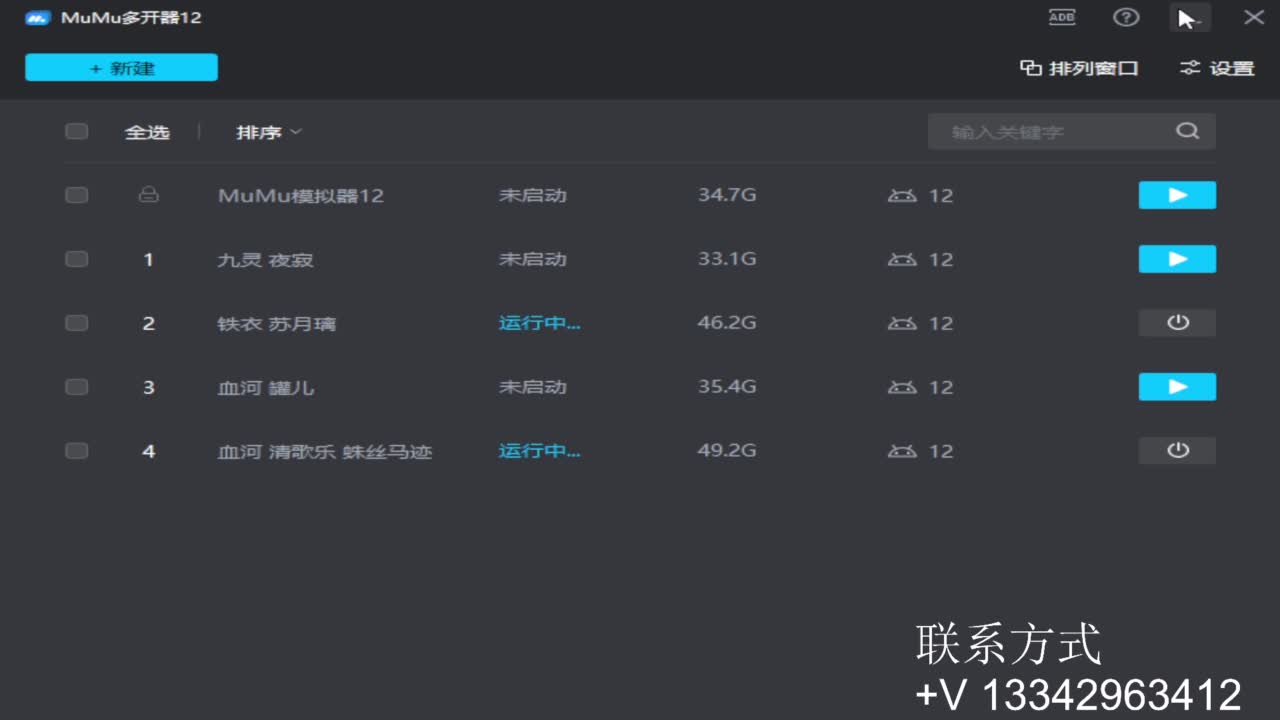Expand the 排序 sort dropdown

(x=266, y=131)
